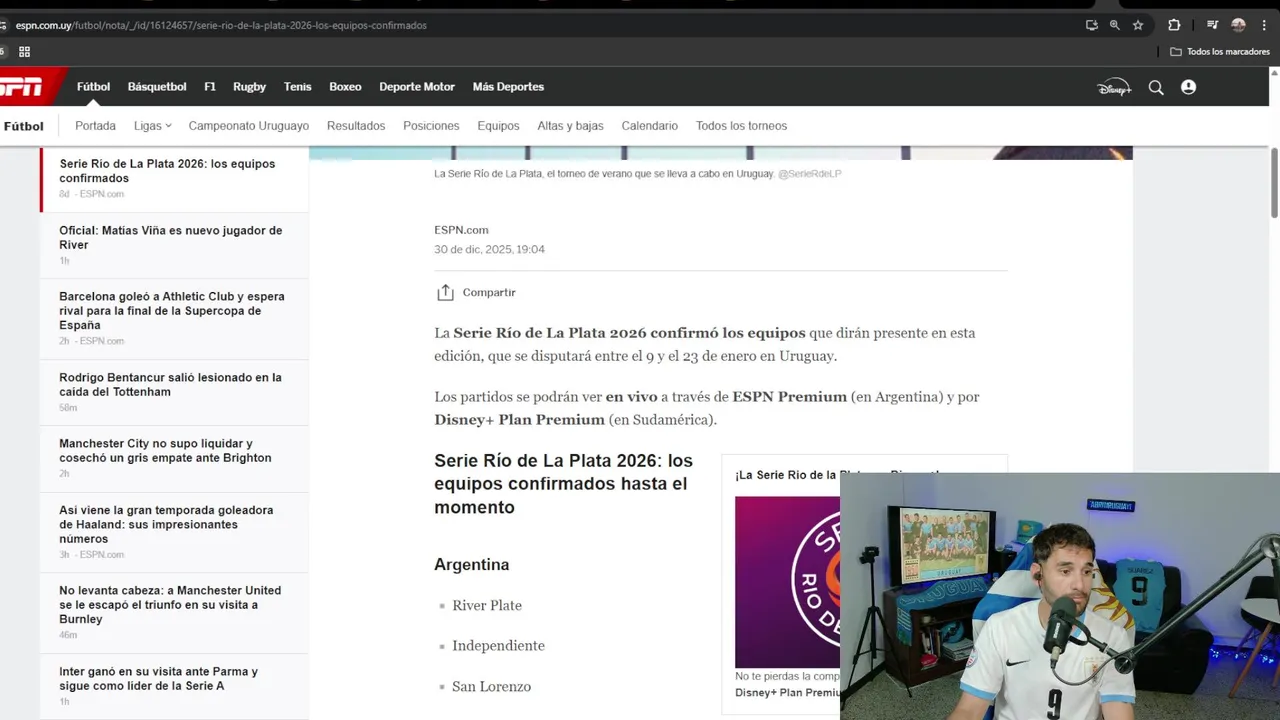Select the Fútbol top navigation item

93,87
